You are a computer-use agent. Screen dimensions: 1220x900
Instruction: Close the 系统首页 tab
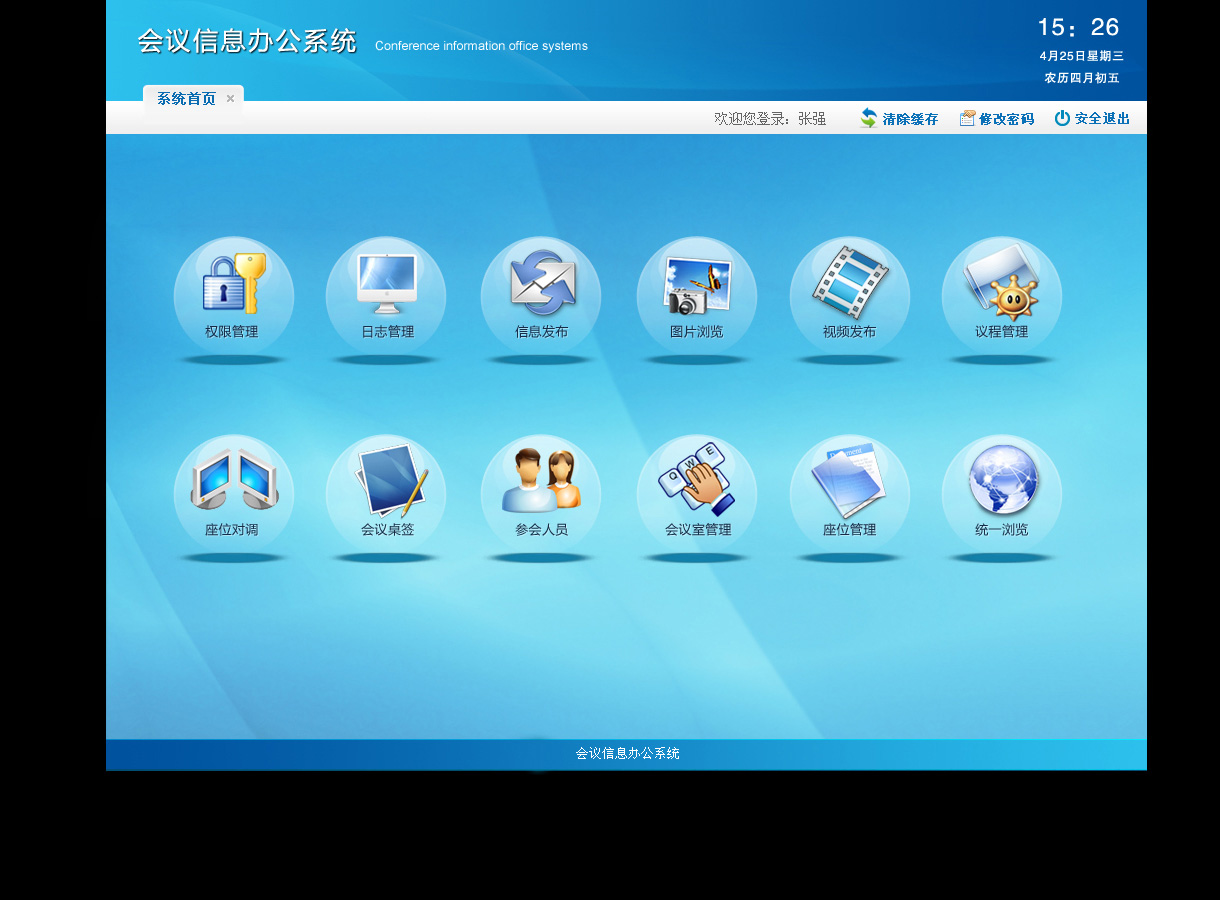click(230, 98)
